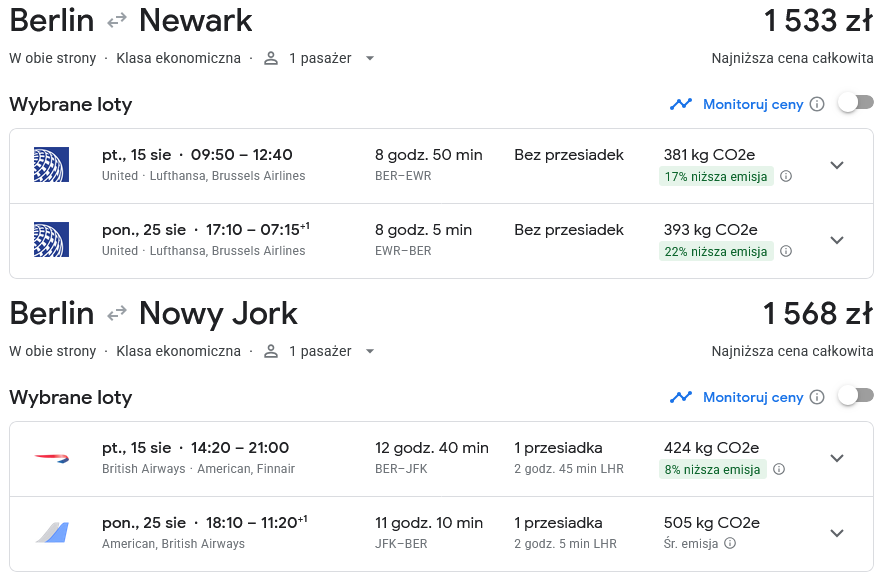Image resolution: width=884 pixels, height=581 pixels.
Task: Click EWR–BER route text
Action: pos(403,251)
